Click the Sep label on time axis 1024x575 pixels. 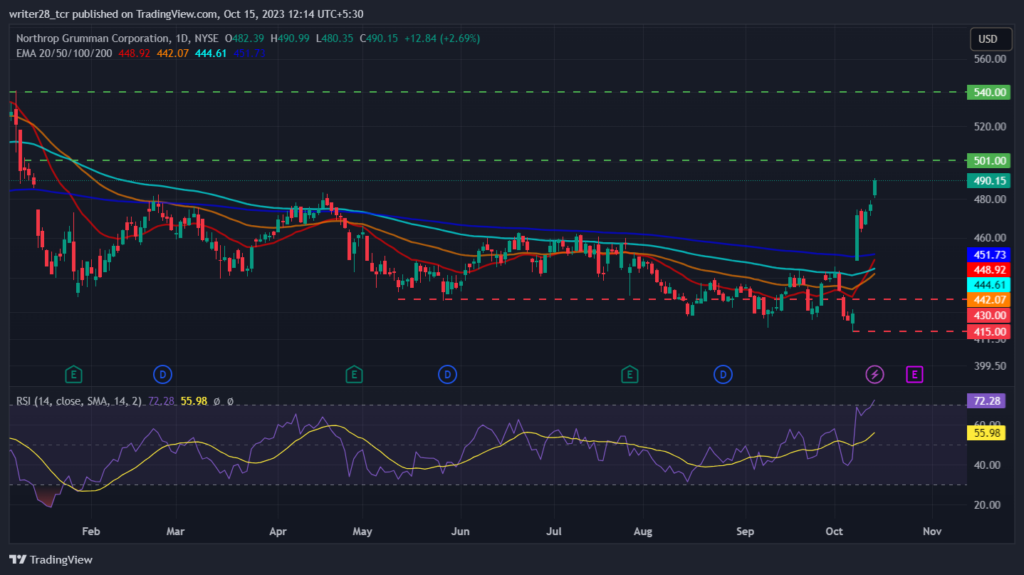745,531
